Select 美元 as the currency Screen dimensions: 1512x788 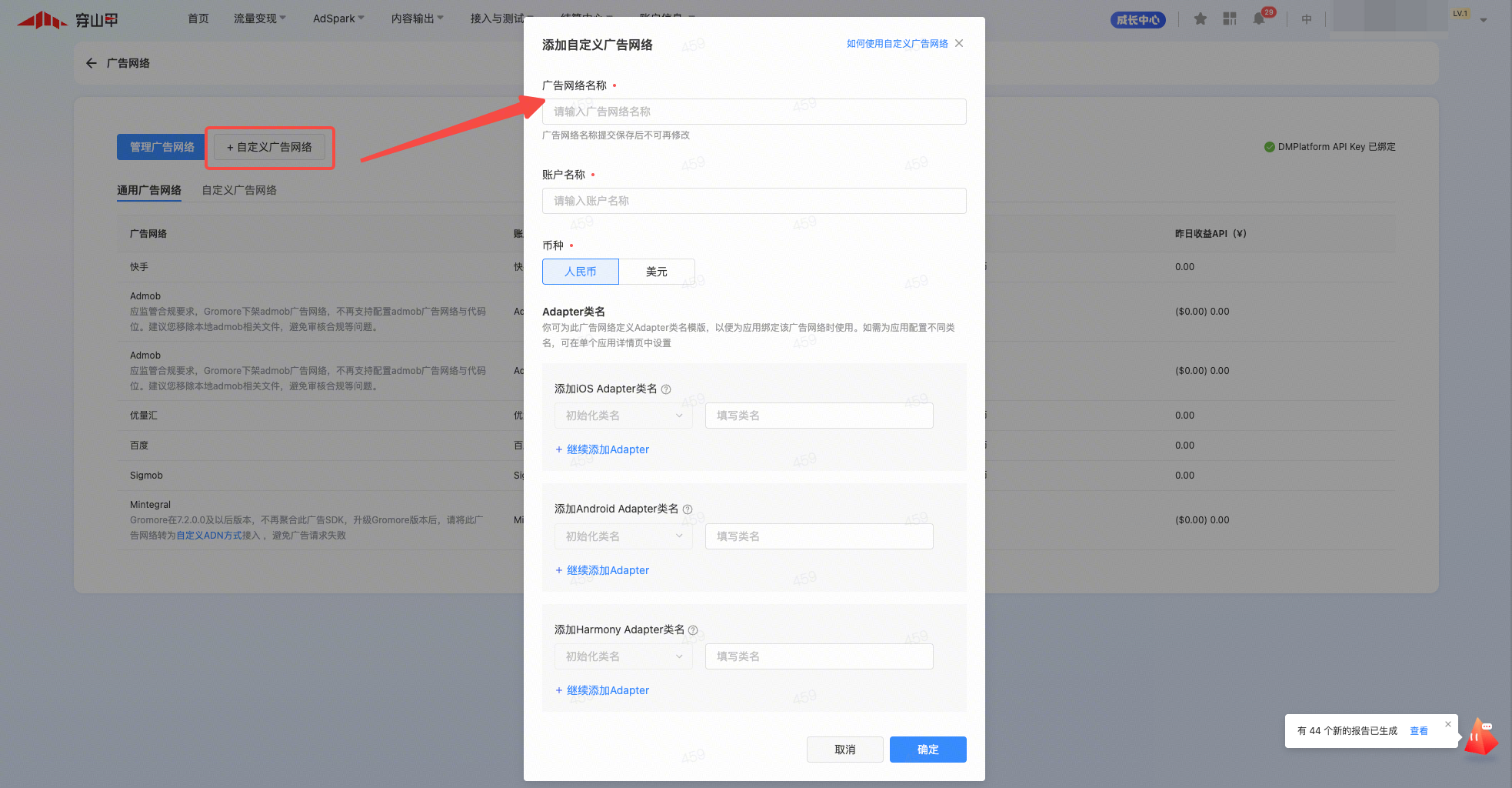[x=656, y=272]
